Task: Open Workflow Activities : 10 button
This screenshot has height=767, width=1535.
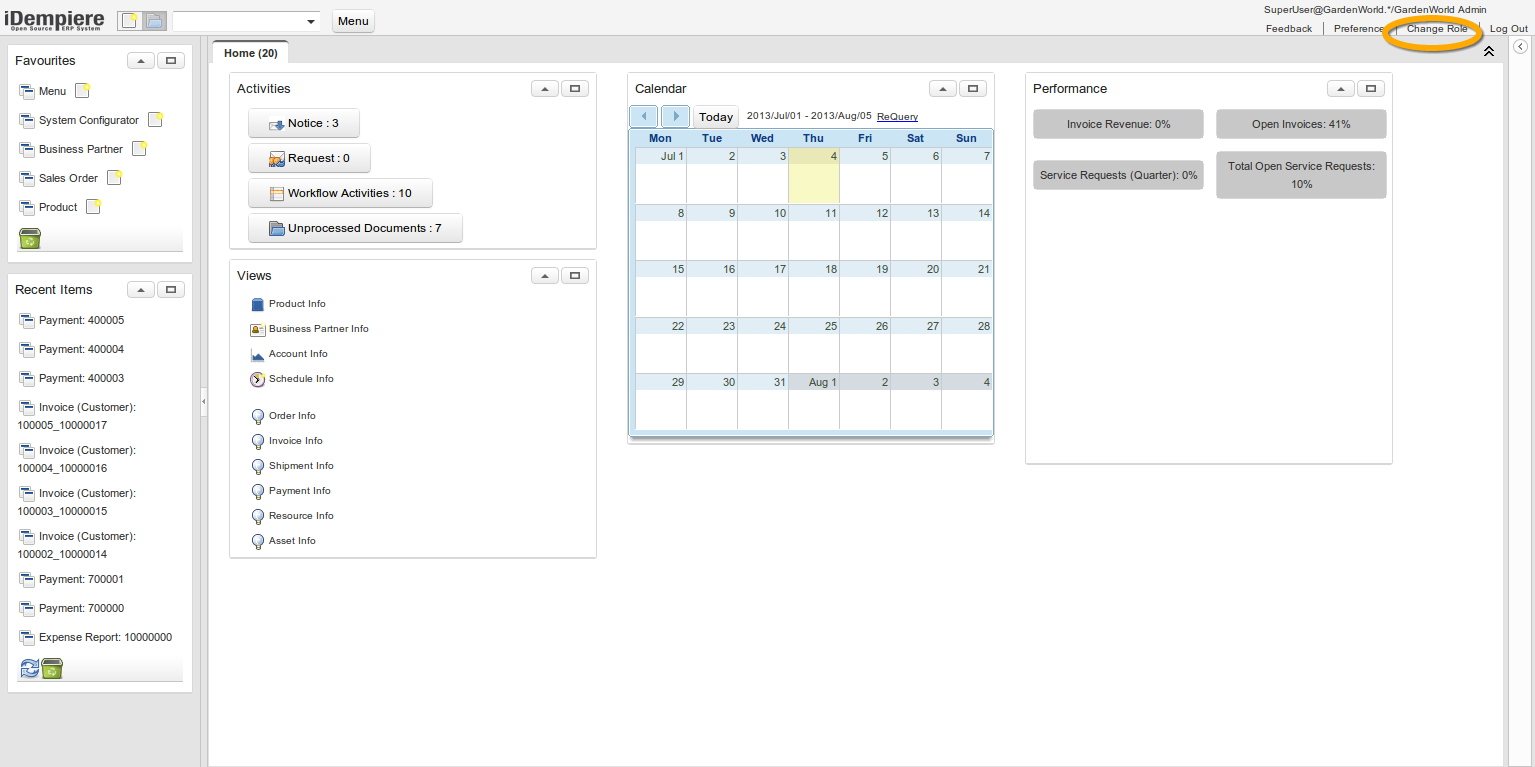Action: click(x=340, y=193)
